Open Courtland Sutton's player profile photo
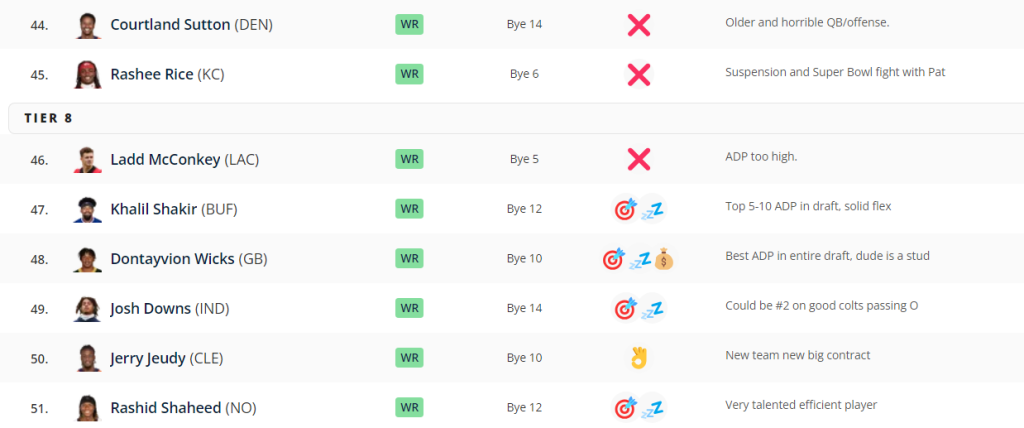The height and width of the screenshot is (428, 1024). pos(88,25)
